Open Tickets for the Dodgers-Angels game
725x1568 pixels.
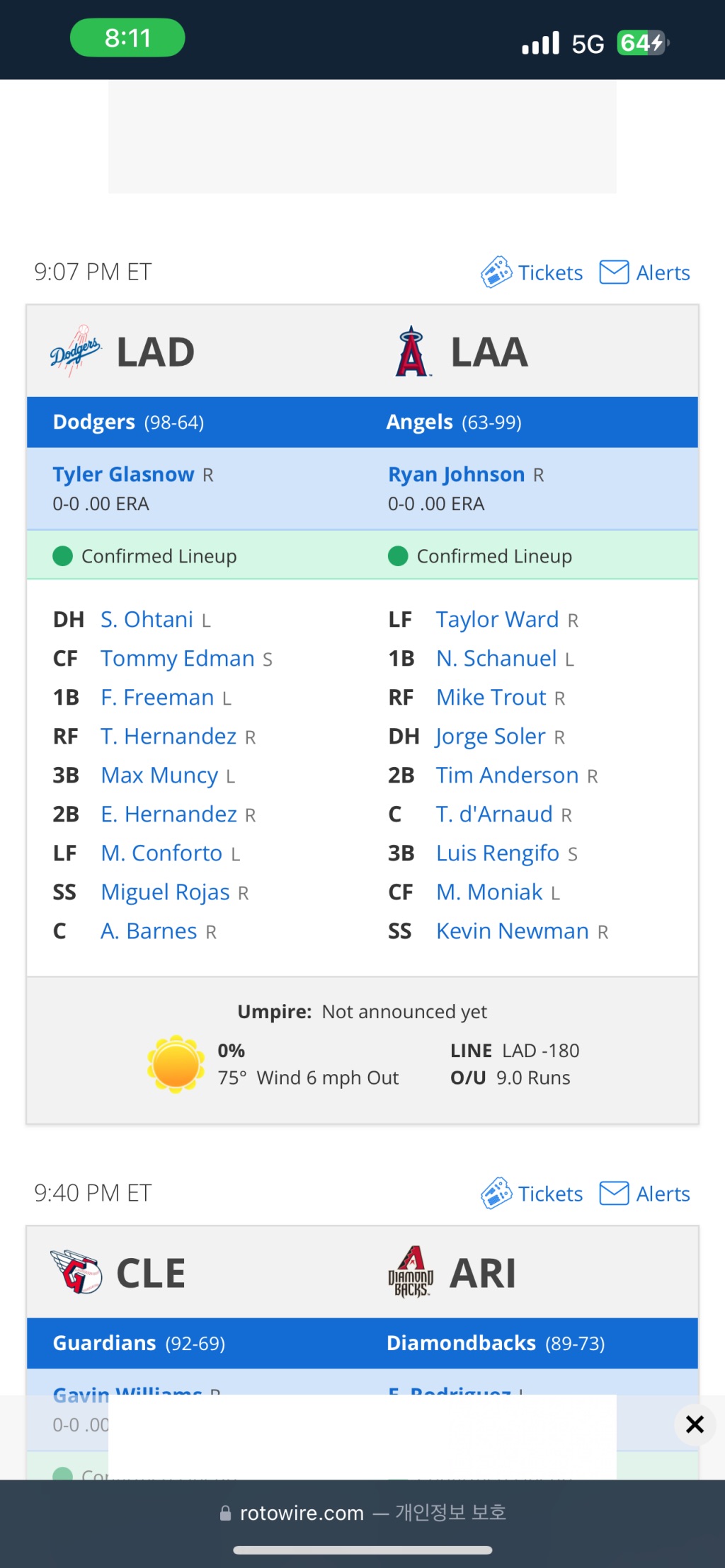tap(532, 272)
